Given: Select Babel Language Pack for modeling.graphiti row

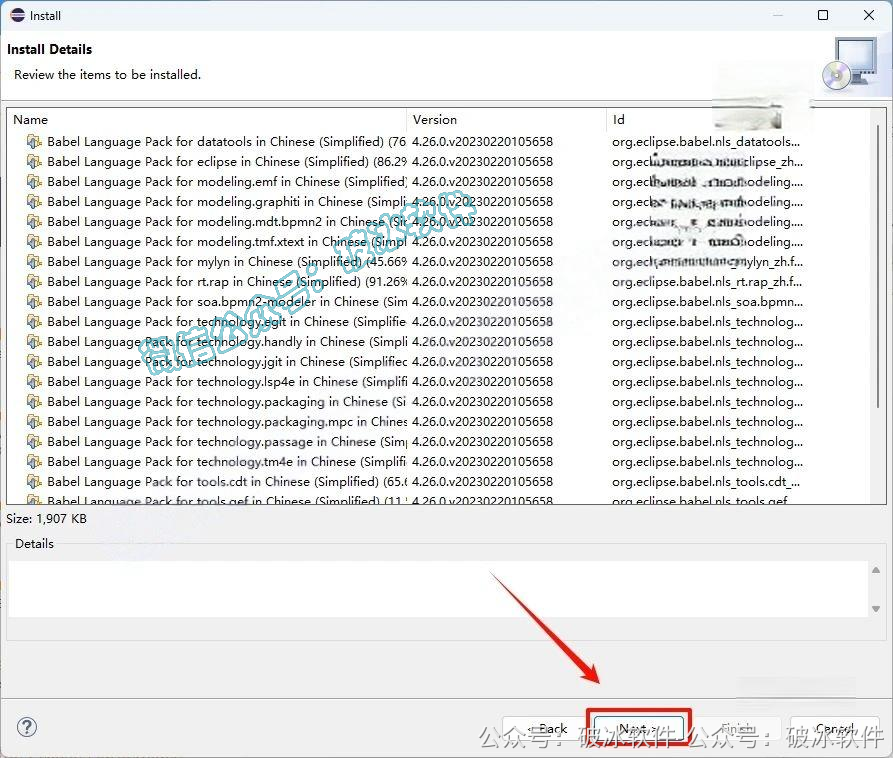Looking at the screenshot, I should [x=439, y=201].
